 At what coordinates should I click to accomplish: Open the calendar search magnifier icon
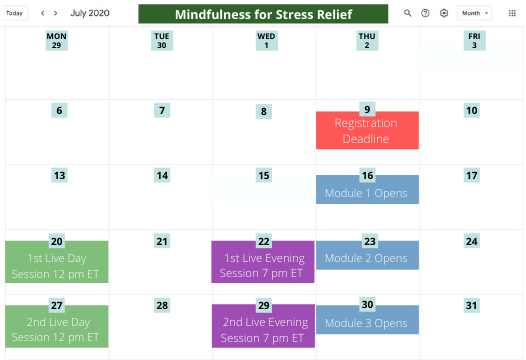pyautogui.click(x=407, y=13)
